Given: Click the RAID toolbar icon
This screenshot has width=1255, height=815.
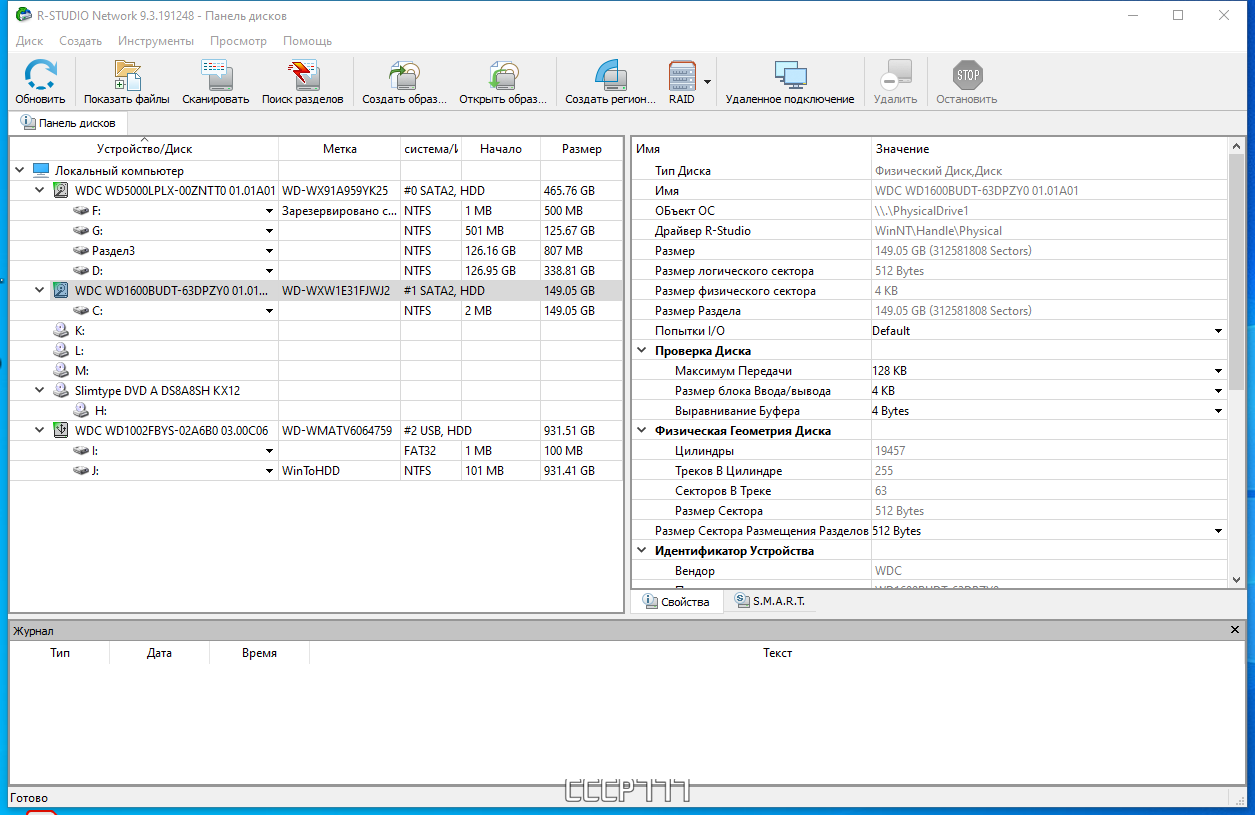Looking at the screenshot, I should [681, 77].
